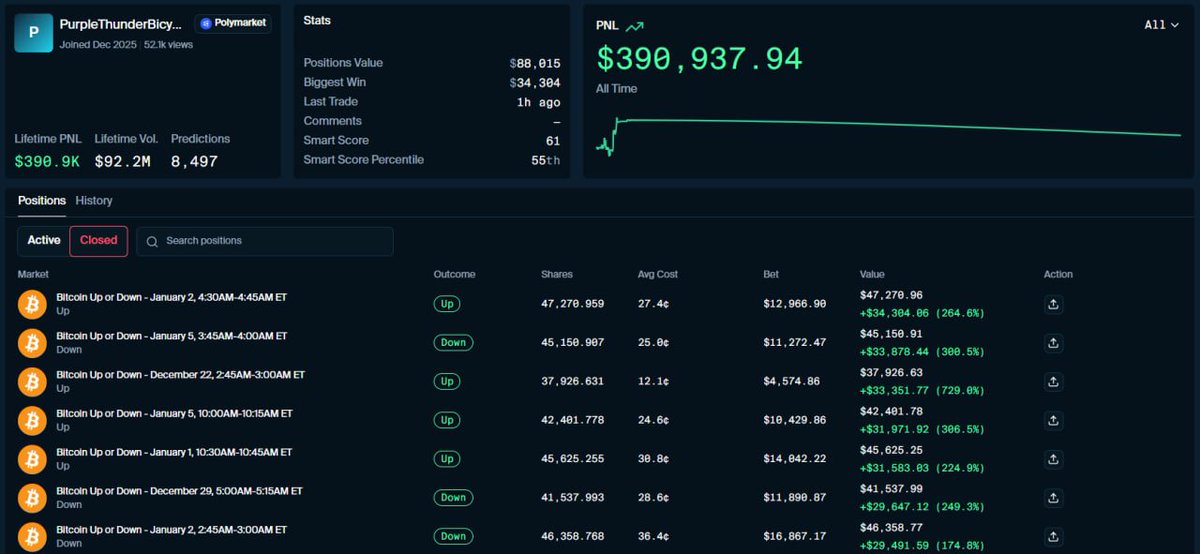Click the 47,270.959 shares cell
The width and height of the screenshot is (1200, 554).
tap(572, 304)
